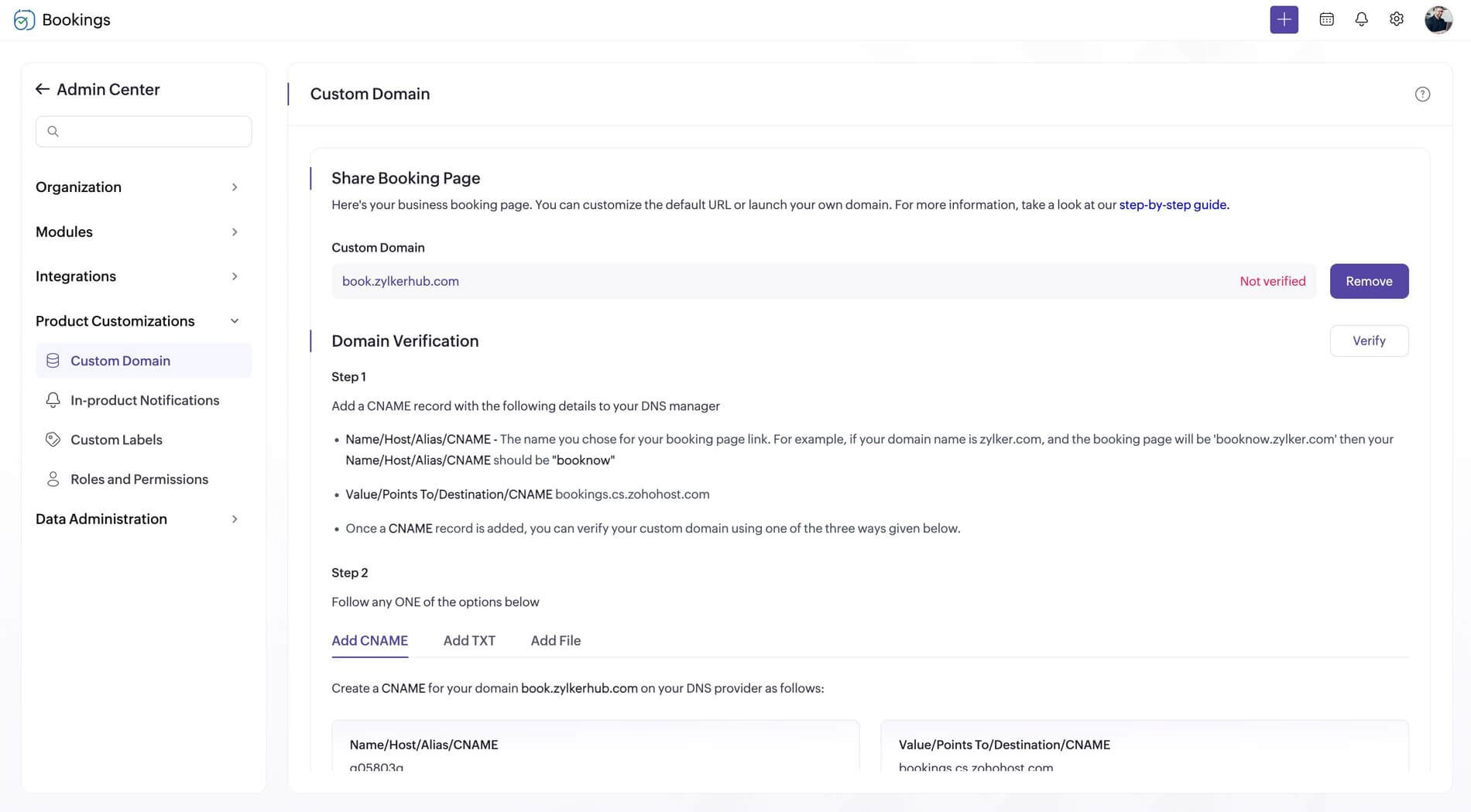
Task: Click the Name/Host/Alias/CNAME card label
Action: point(423,745)
